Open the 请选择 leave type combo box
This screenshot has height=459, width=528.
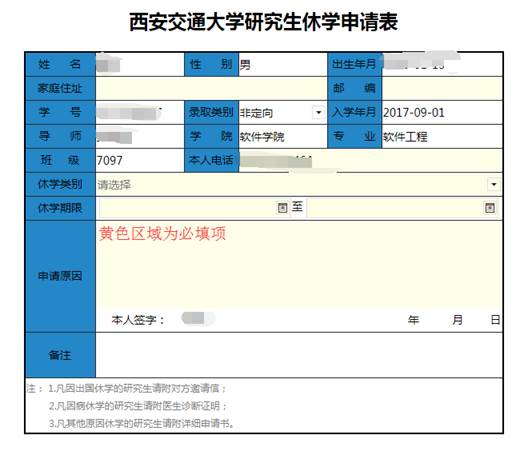pyautogui.click(x=299, y=185)
